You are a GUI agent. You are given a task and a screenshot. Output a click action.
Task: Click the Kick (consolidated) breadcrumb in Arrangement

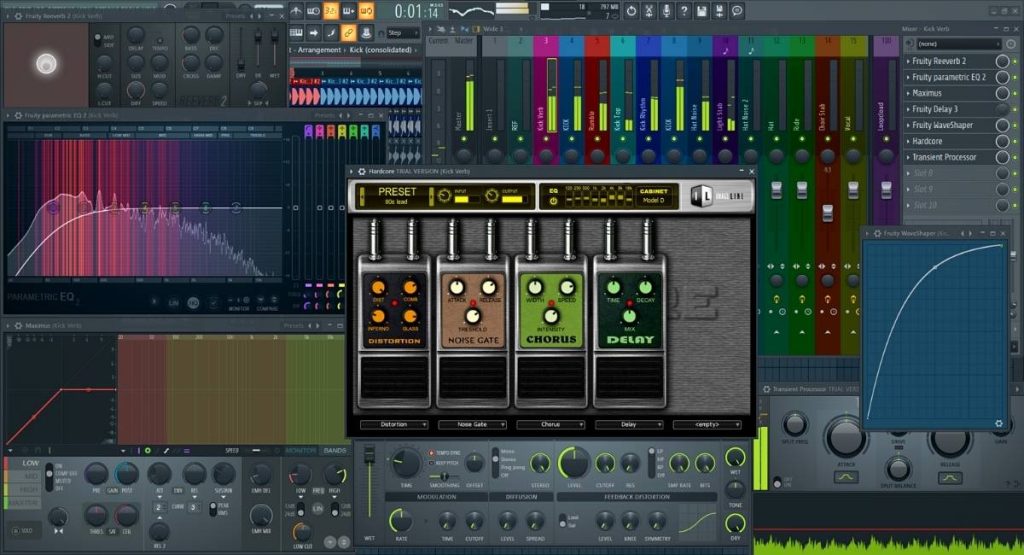click(x=381, y=50)
